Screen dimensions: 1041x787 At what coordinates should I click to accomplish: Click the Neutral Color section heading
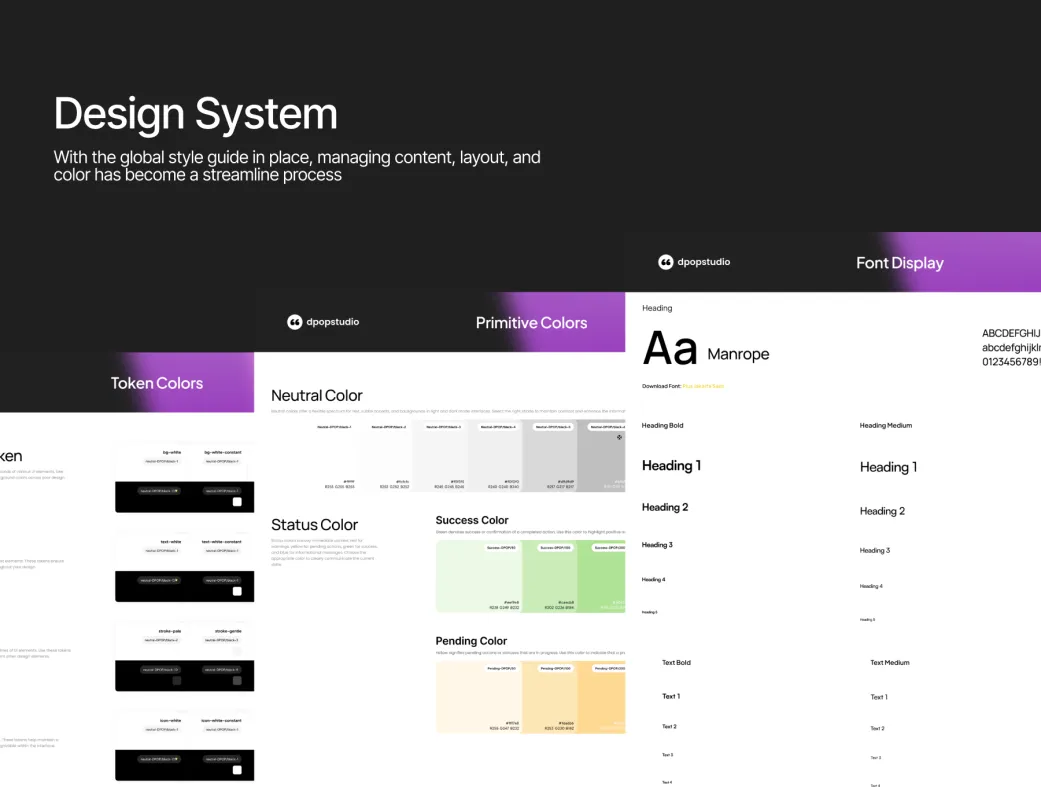[x=317, y=395]
